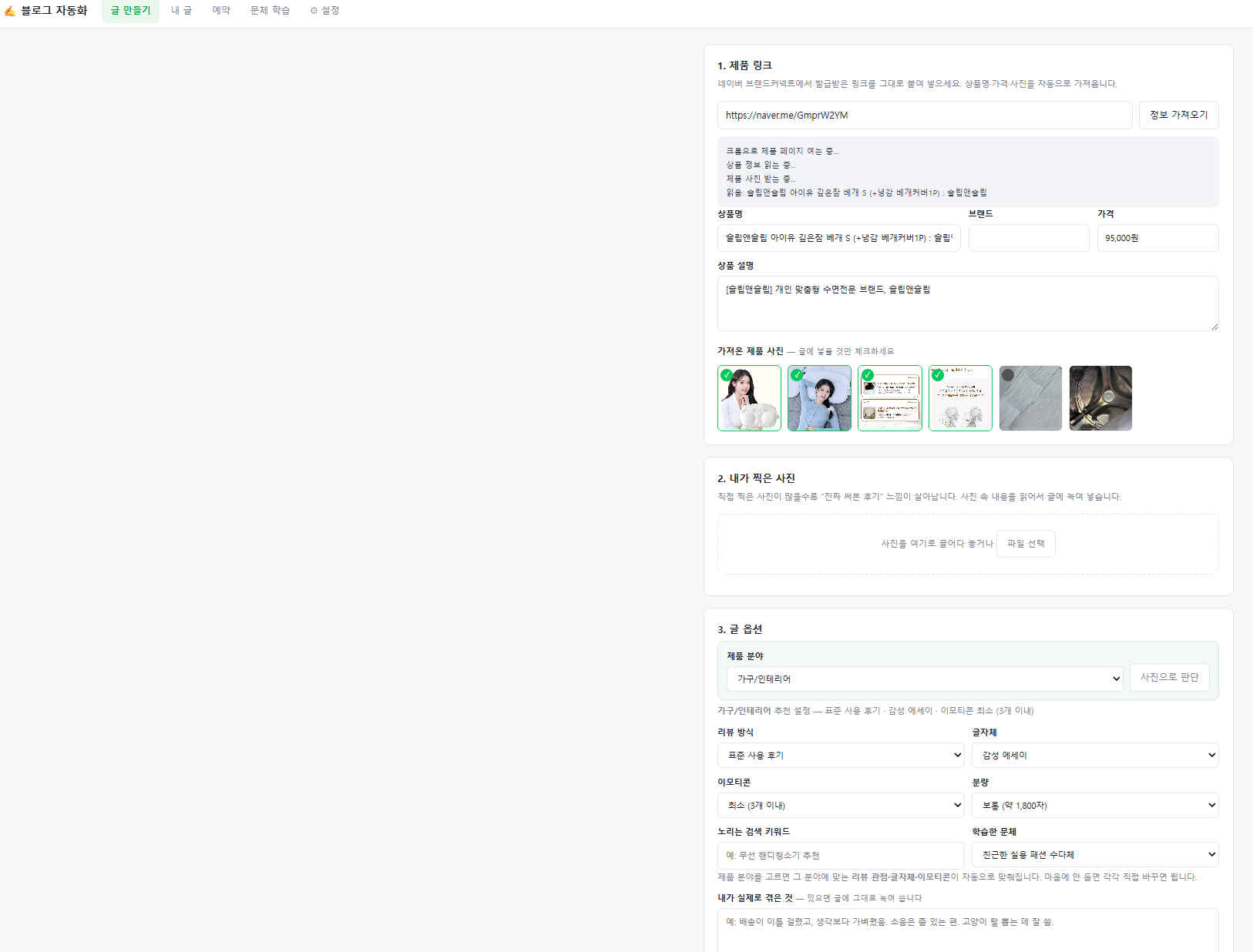Image resolution: width=1253 pixels, height=952 pixels.
Task: Click the 파일 선택 button
Action: pos(1026,544)
